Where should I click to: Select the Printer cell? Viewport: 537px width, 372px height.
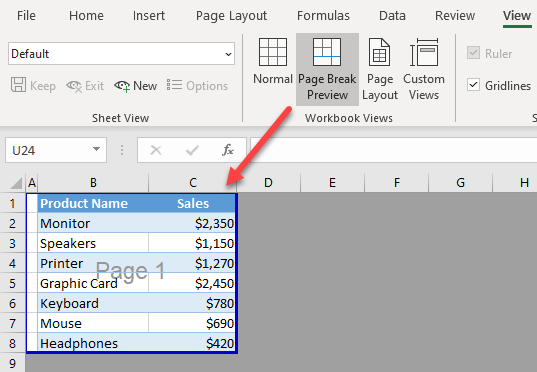pos(93,263)
